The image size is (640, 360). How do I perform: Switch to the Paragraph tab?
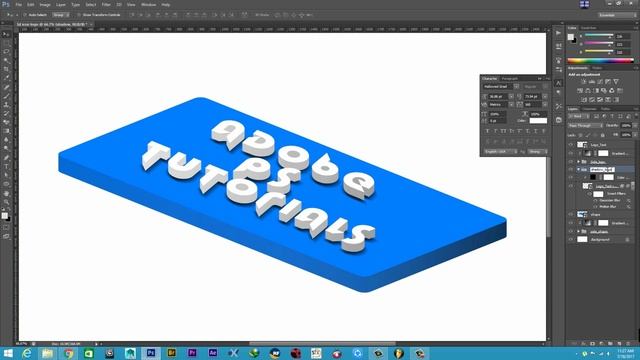click(509, 78)
